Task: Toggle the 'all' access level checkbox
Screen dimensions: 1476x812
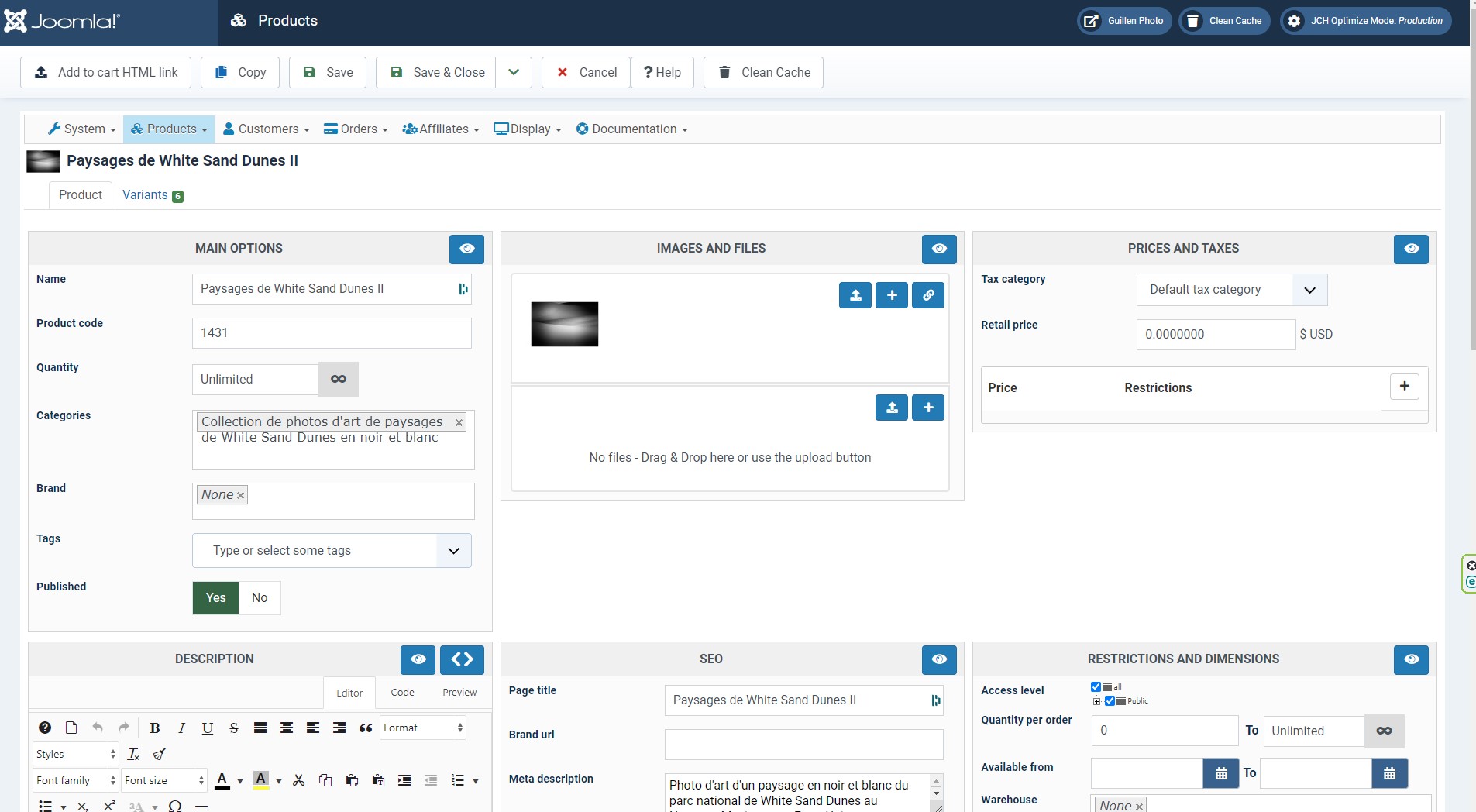Action: point(1096,687)
